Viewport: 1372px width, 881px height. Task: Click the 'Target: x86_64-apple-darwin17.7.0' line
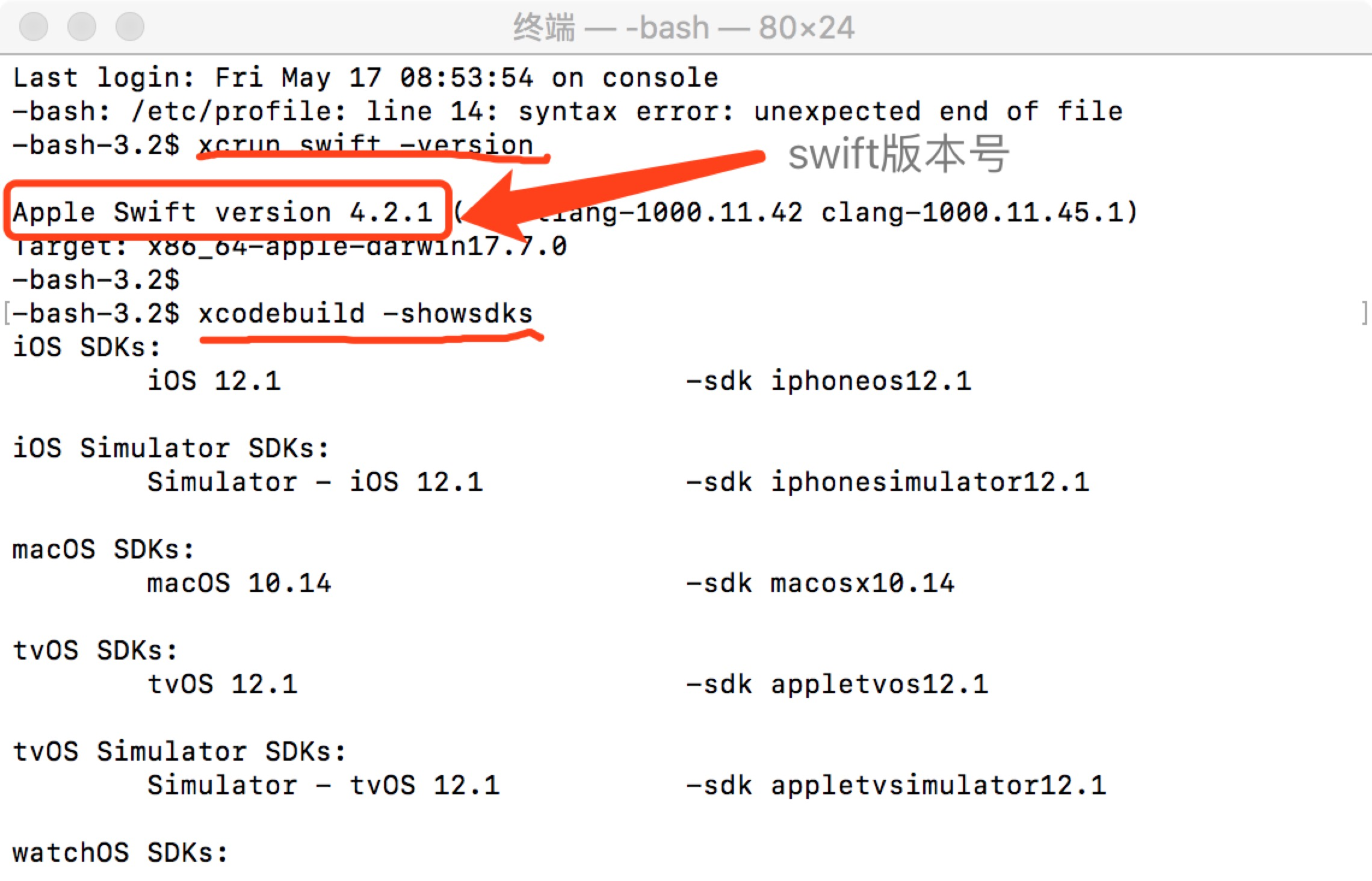click(x=289, y=246)
